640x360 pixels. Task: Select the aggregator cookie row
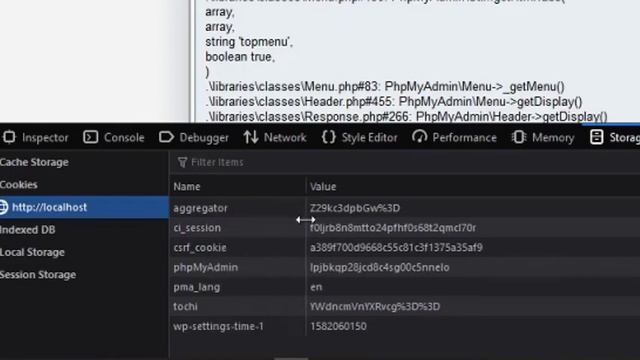[404, 208]
